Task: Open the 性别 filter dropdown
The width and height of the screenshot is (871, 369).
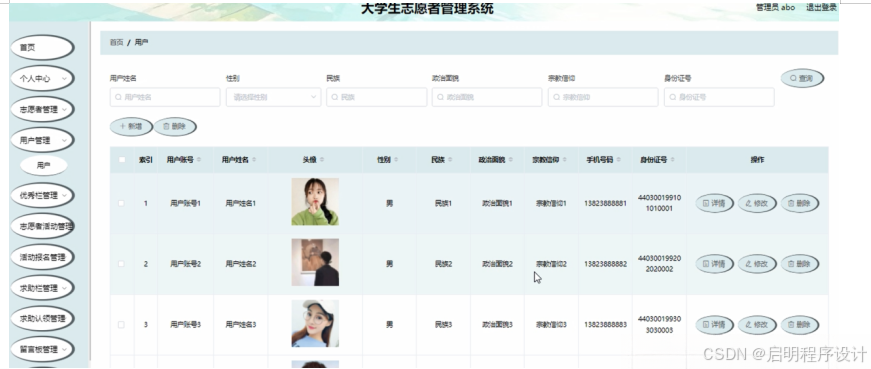Action: click(x=273, y=97)
